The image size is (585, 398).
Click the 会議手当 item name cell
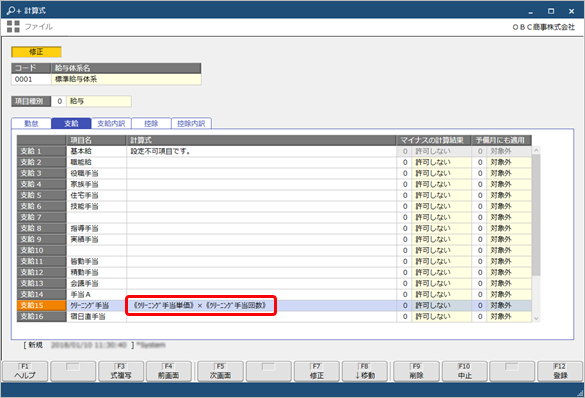click(x=96, y=283)
